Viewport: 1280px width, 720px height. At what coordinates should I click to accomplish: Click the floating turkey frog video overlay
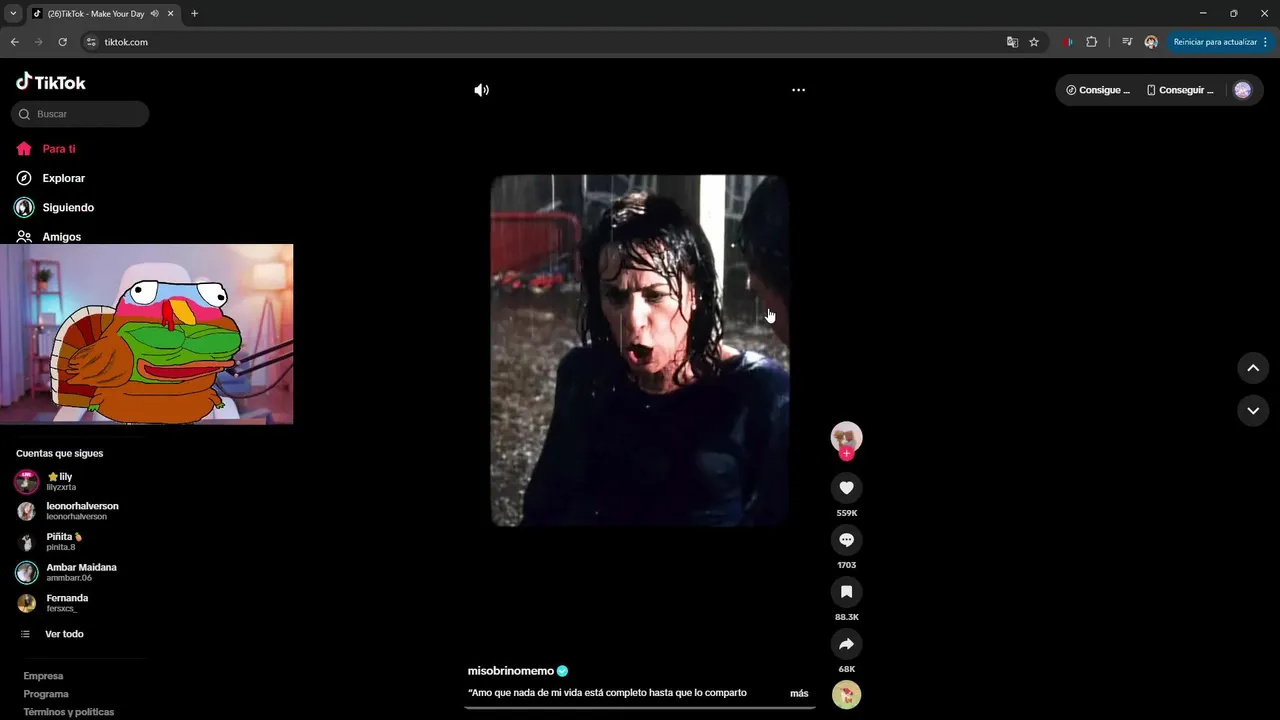(146, 334)
